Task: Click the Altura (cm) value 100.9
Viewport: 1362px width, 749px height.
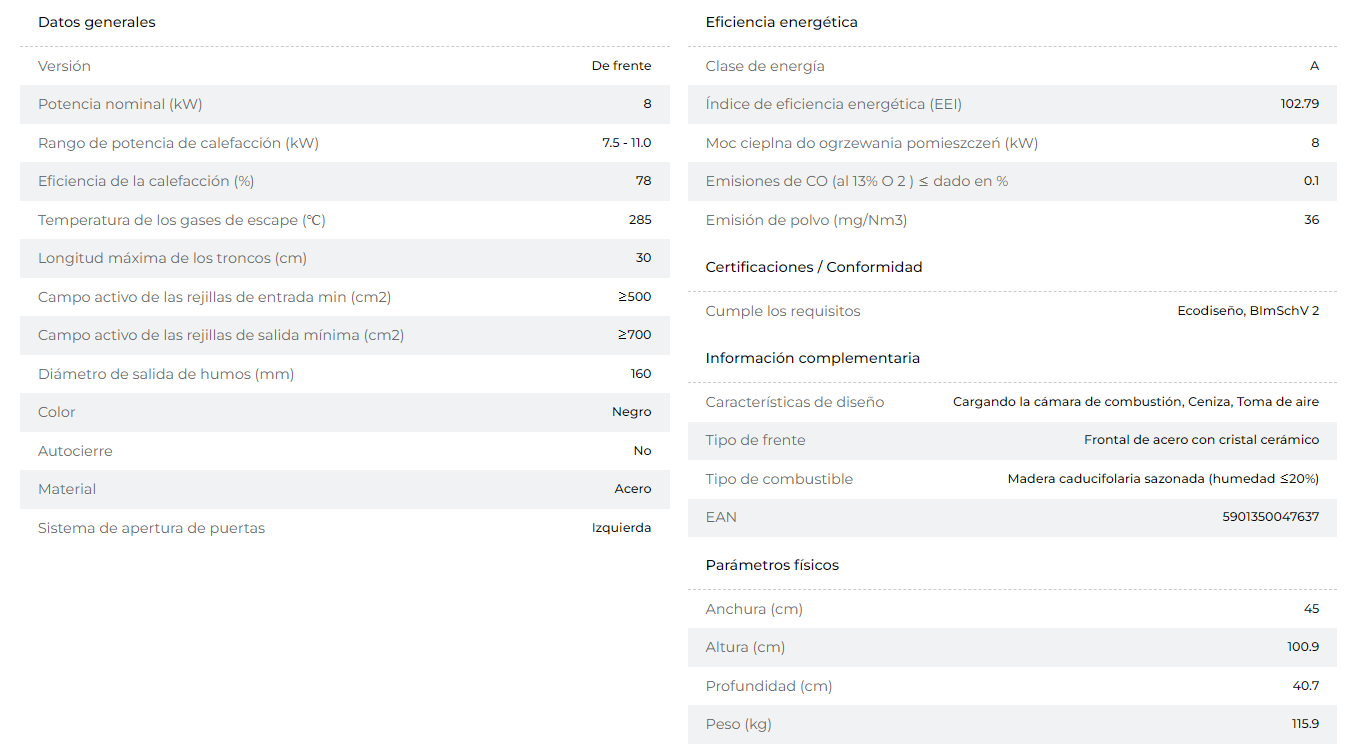Action: click(x=1303, y=647)
